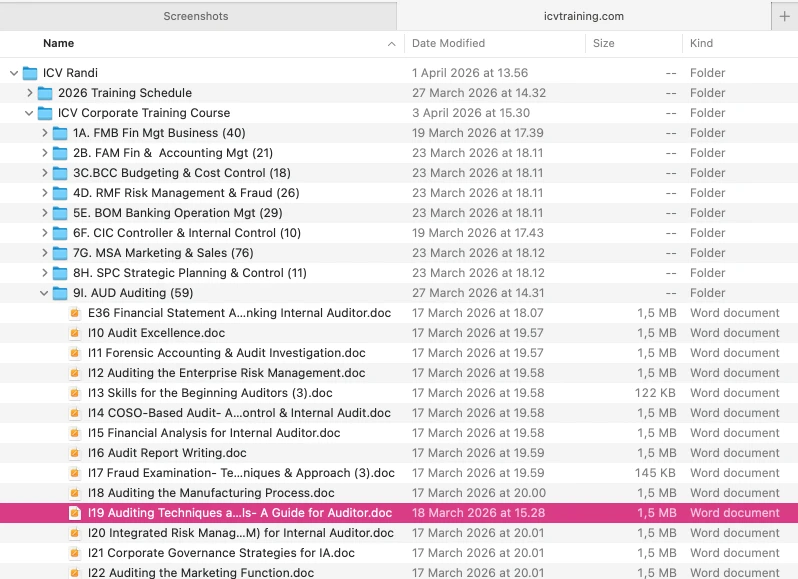
Task: Collapse the ICV Corporate Training Course folder
Action: click(x=29, y=113)
